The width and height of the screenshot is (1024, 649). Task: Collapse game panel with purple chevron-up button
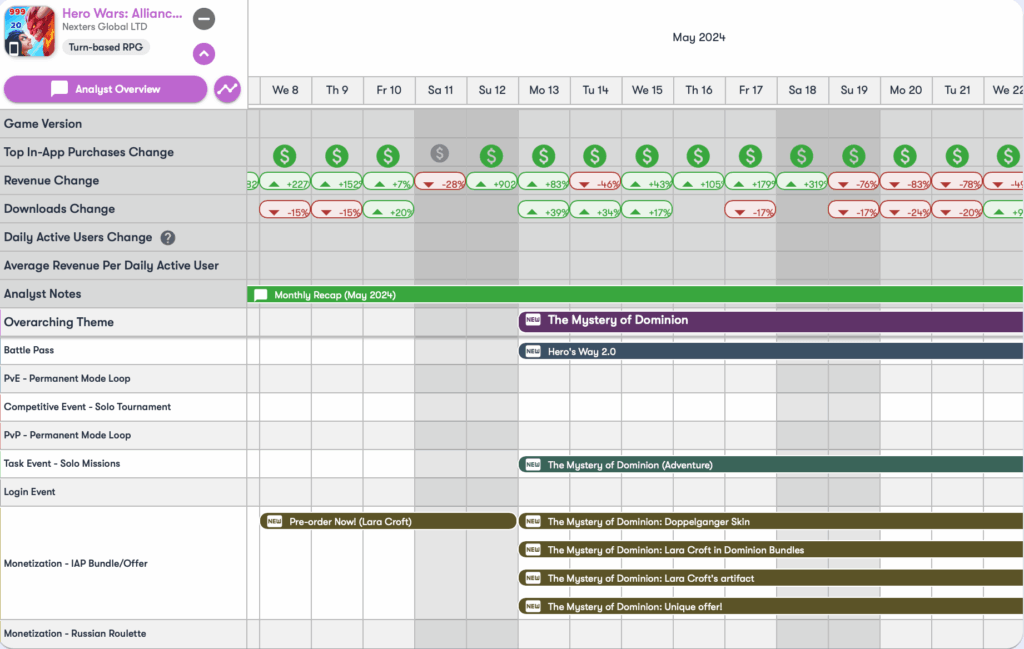[204, 54]
